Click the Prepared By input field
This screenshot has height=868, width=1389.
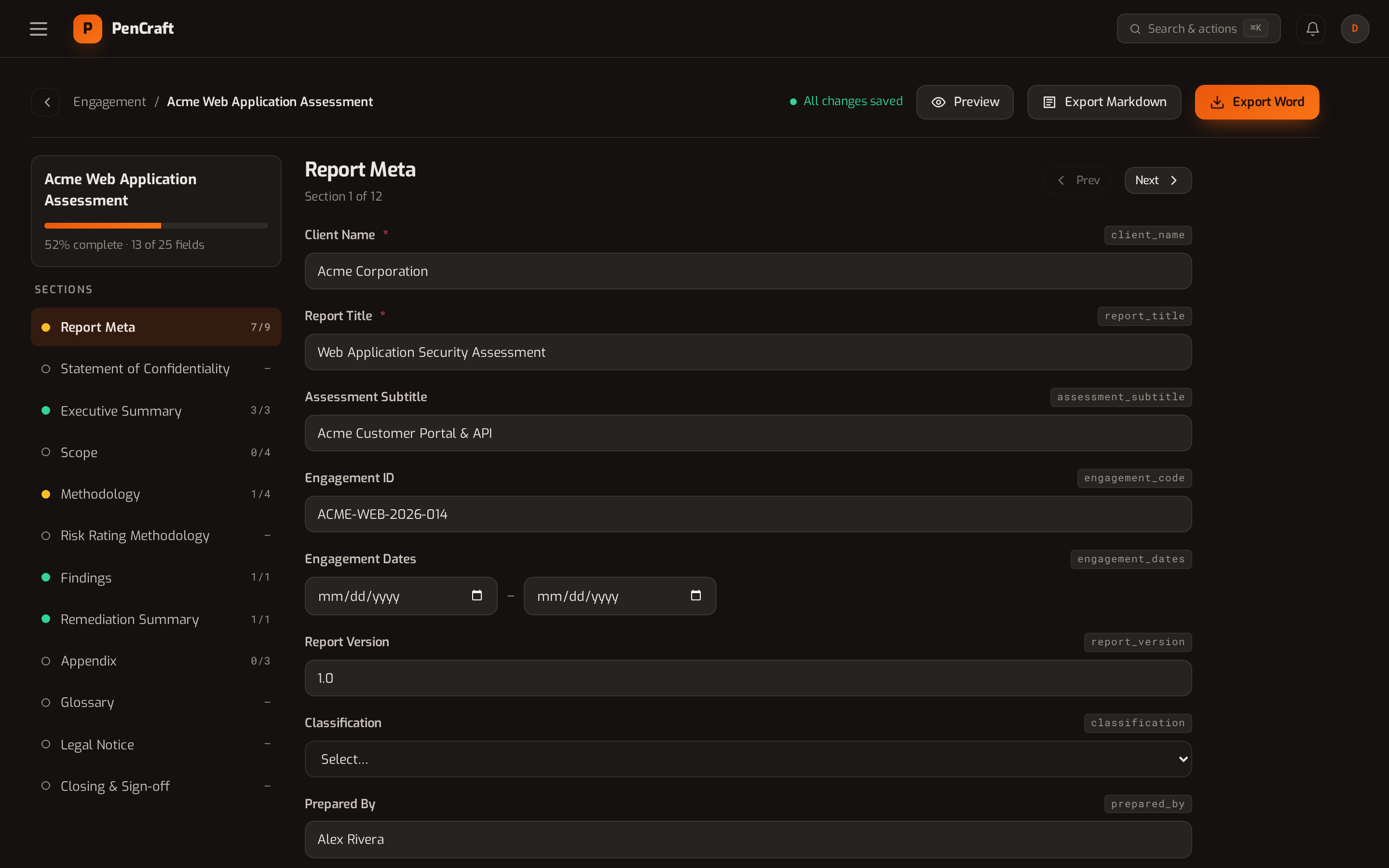point(748,839)
